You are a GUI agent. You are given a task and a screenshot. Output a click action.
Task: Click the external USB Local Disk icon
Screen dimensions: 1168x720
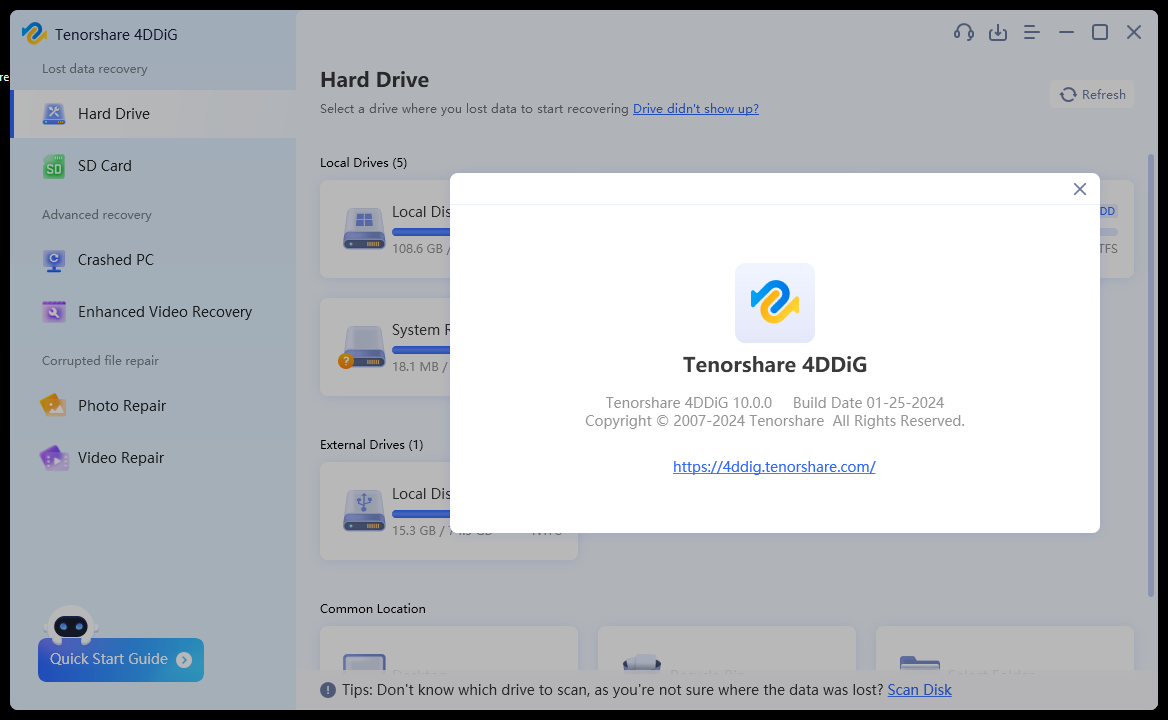coord(364,510)
